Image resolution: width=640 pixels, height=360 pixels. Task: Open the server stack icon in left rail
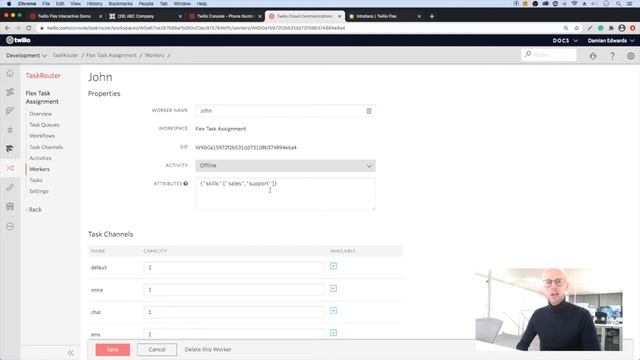click(10, 207)
